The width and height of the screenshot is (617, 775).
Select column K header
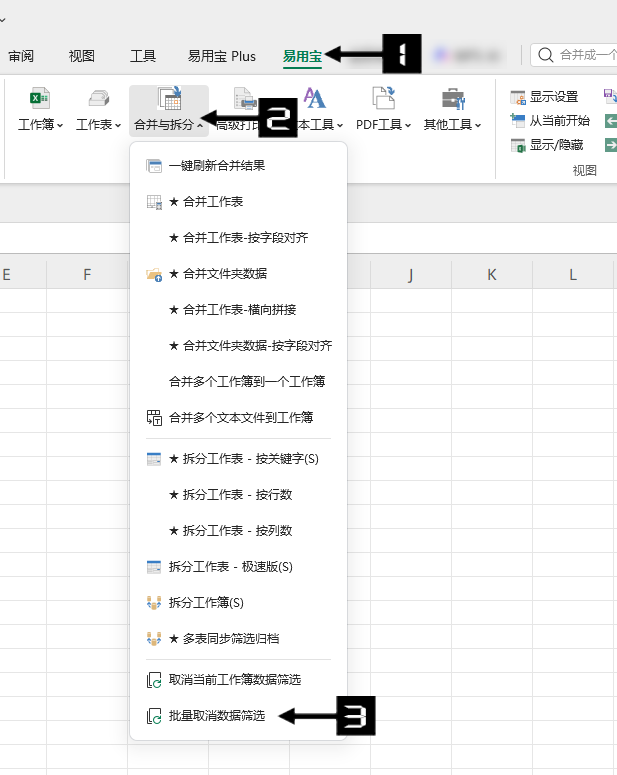tap(491, 275)
